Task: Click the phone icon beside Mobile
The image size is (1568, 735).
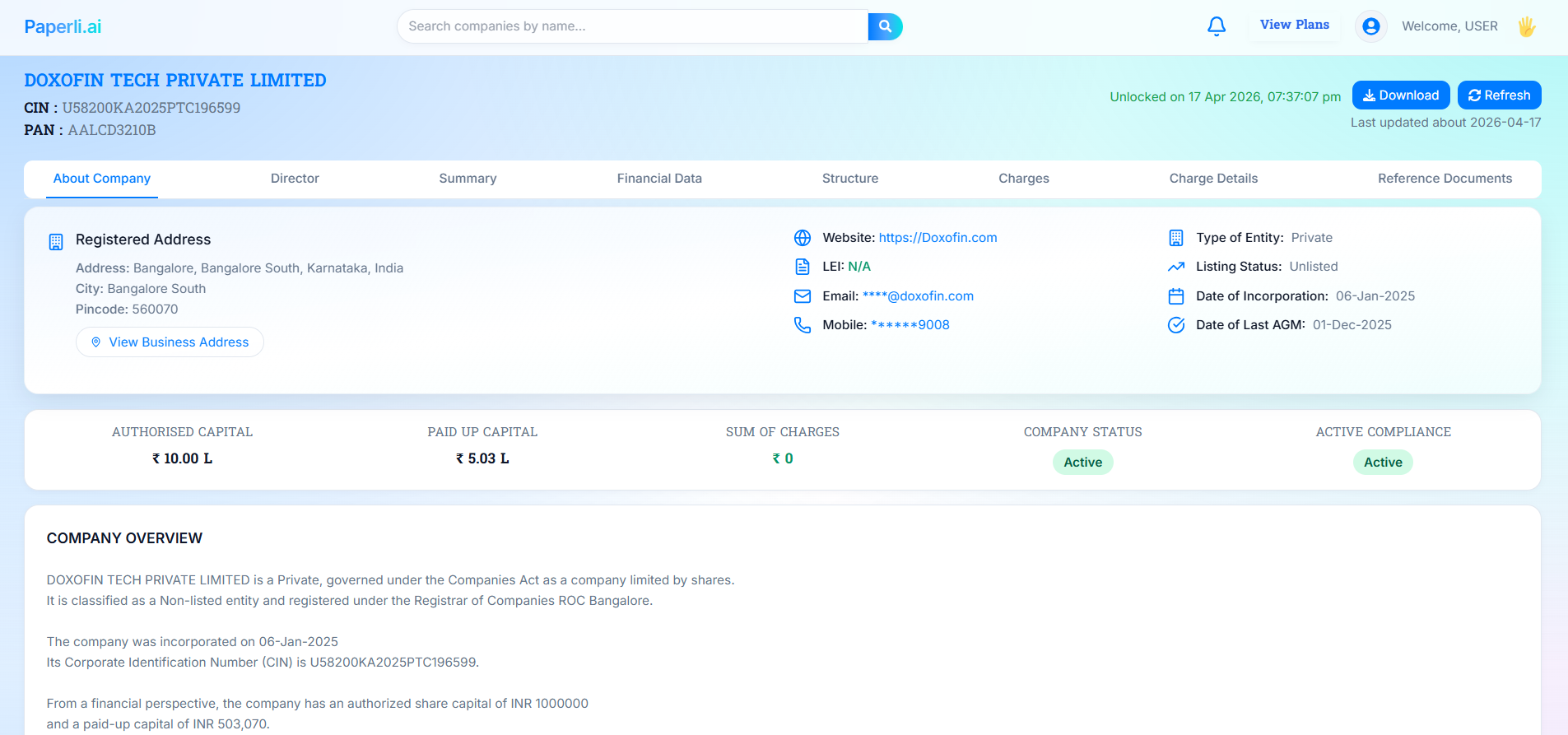Action: tap(803, 325)
